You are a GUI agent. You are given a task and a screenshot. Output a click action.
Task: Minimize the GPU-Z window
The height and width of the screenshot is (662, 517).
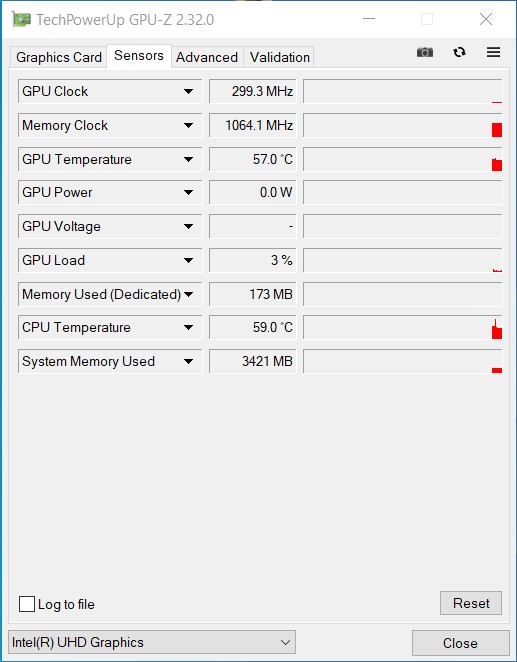click(x=369, y=19)
